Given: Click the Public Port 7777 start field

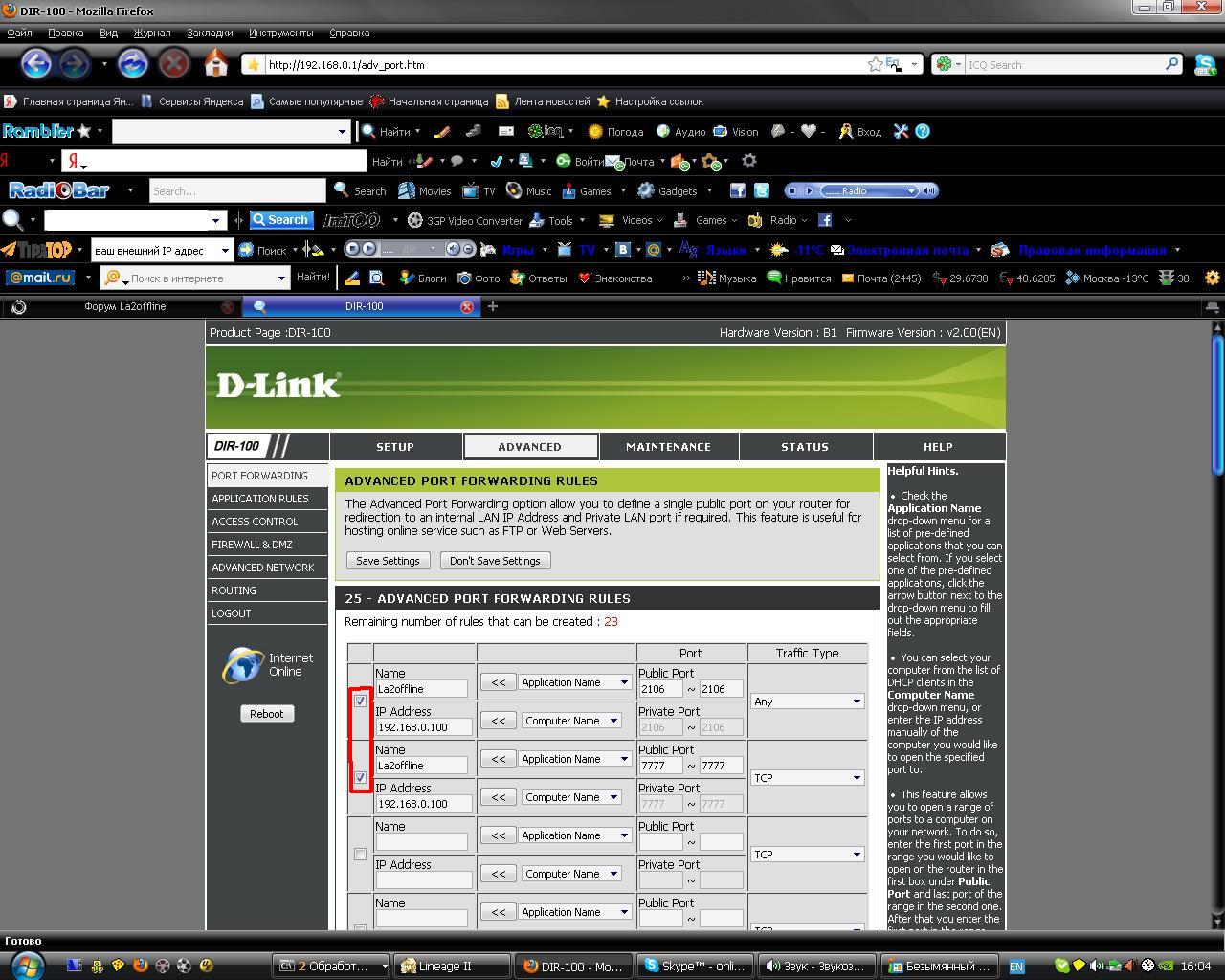Looking at the screenshot, I should [x=661, y=766].
